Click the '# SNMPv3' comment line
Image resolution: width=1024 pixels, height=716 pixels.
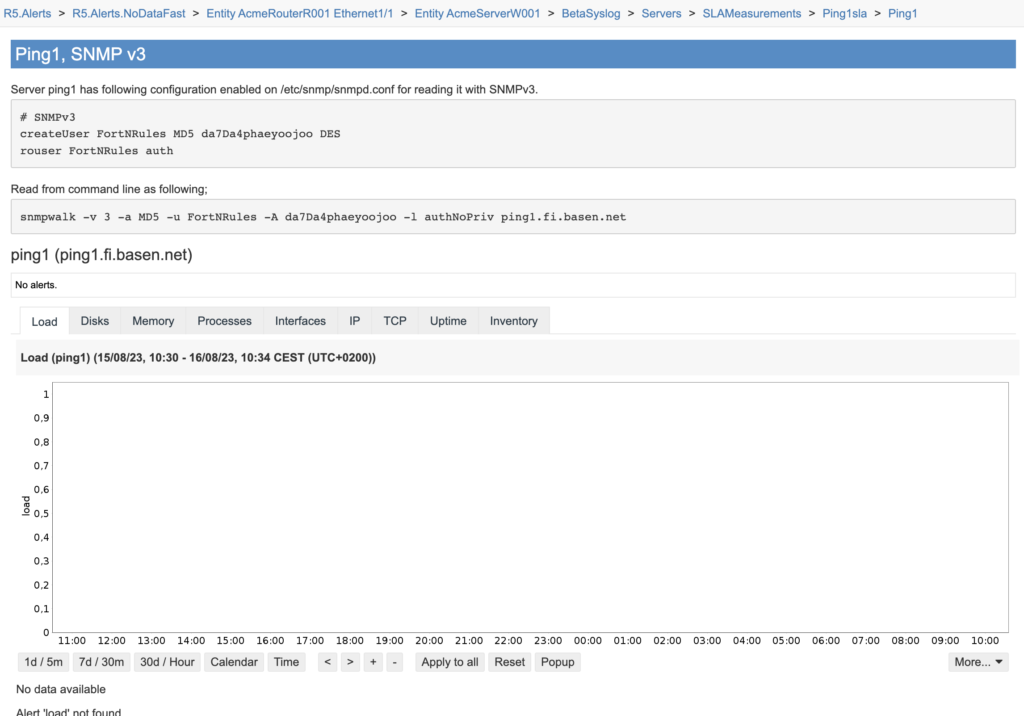tap(48, 118)
